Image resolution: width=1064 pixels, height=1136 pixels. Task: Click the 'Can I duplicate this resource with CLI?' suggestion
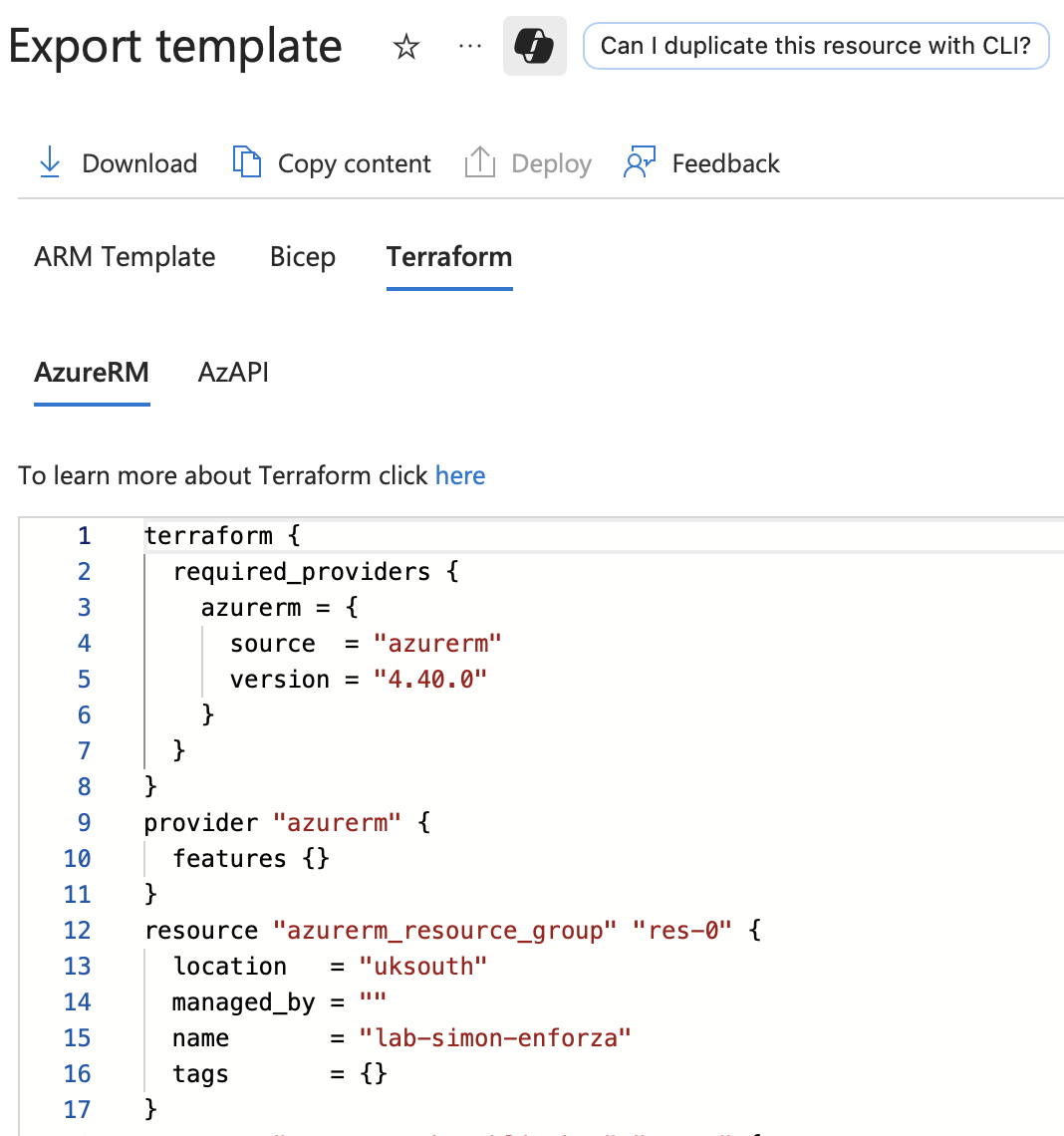pyautogui.click(x=816, y=46)
